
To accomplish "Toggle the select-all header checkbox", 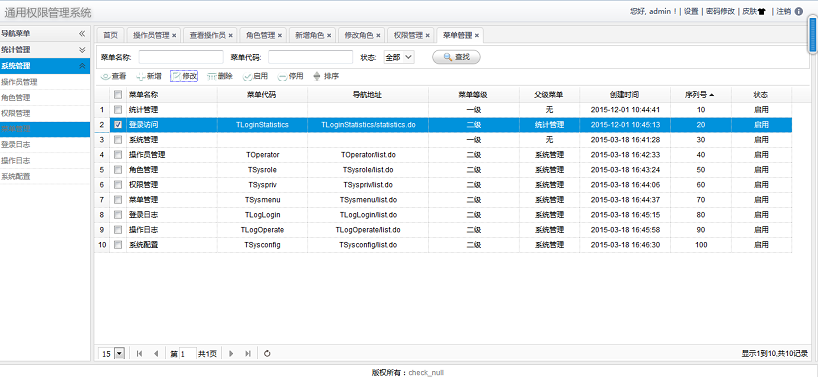I will (x=118, y=94).
